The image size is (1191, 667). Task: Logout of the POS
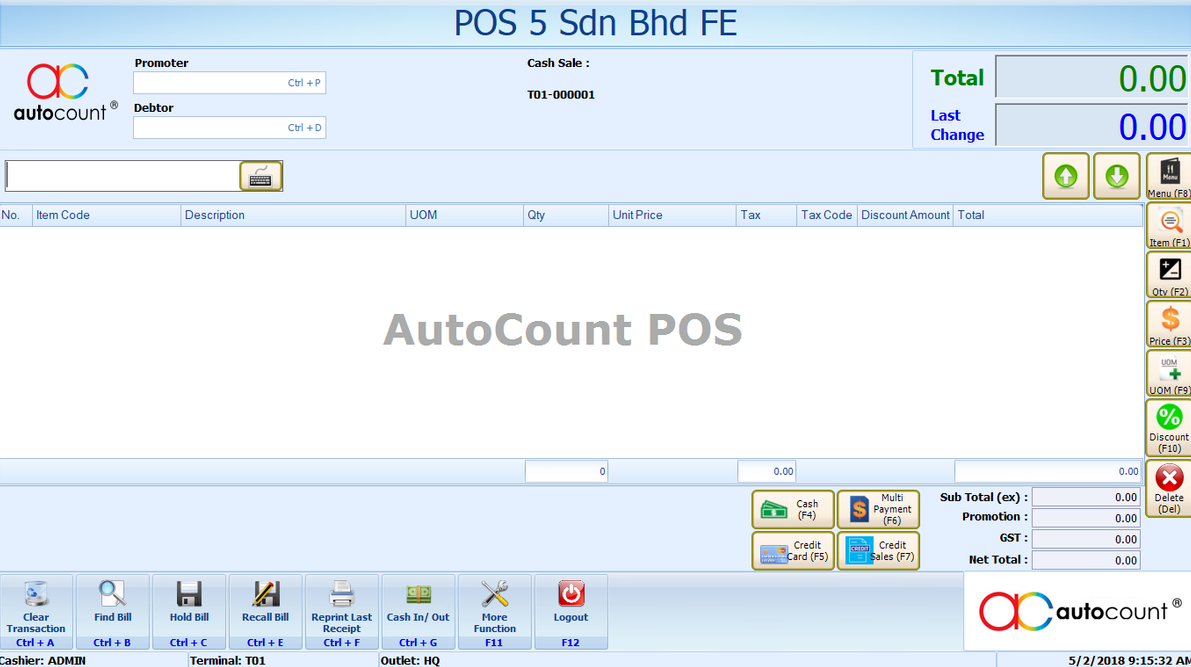pyautogui.click(x=570, y=612)
